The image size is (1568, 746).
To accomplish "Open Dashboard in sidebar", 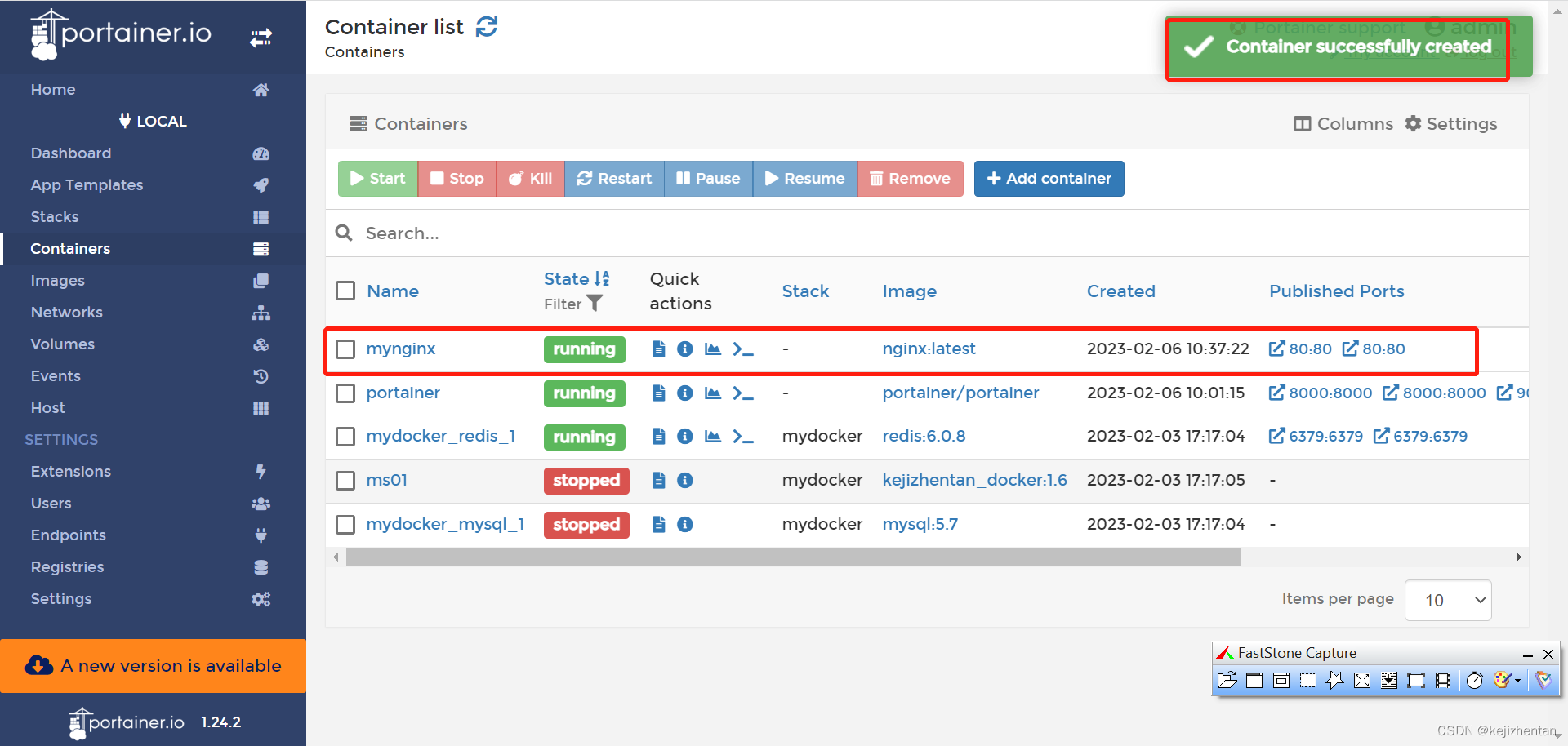I will pyautogui.click(x=153, y=153).
